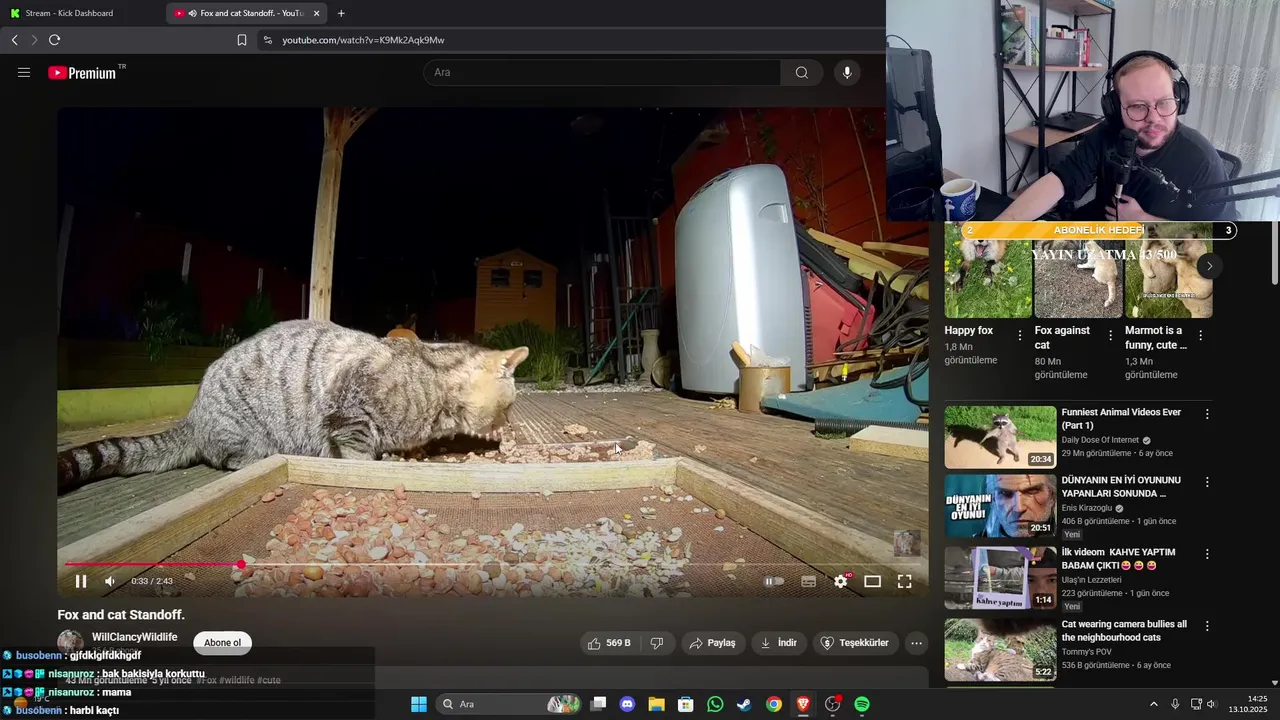Image resolution: width=1280 pixels, height=720 pixels.
Task: Open WillClancyWildlife channel avatar
Action: 70,643
